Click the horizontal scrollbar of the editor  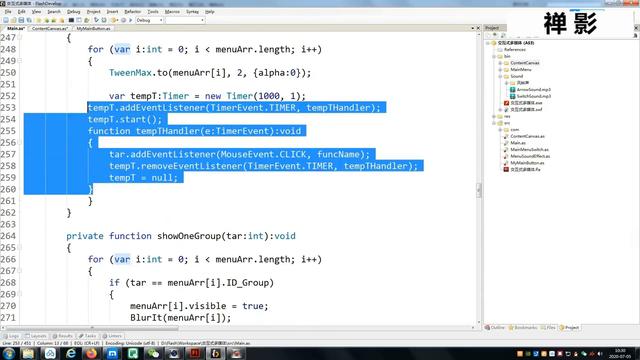point(238,328)
